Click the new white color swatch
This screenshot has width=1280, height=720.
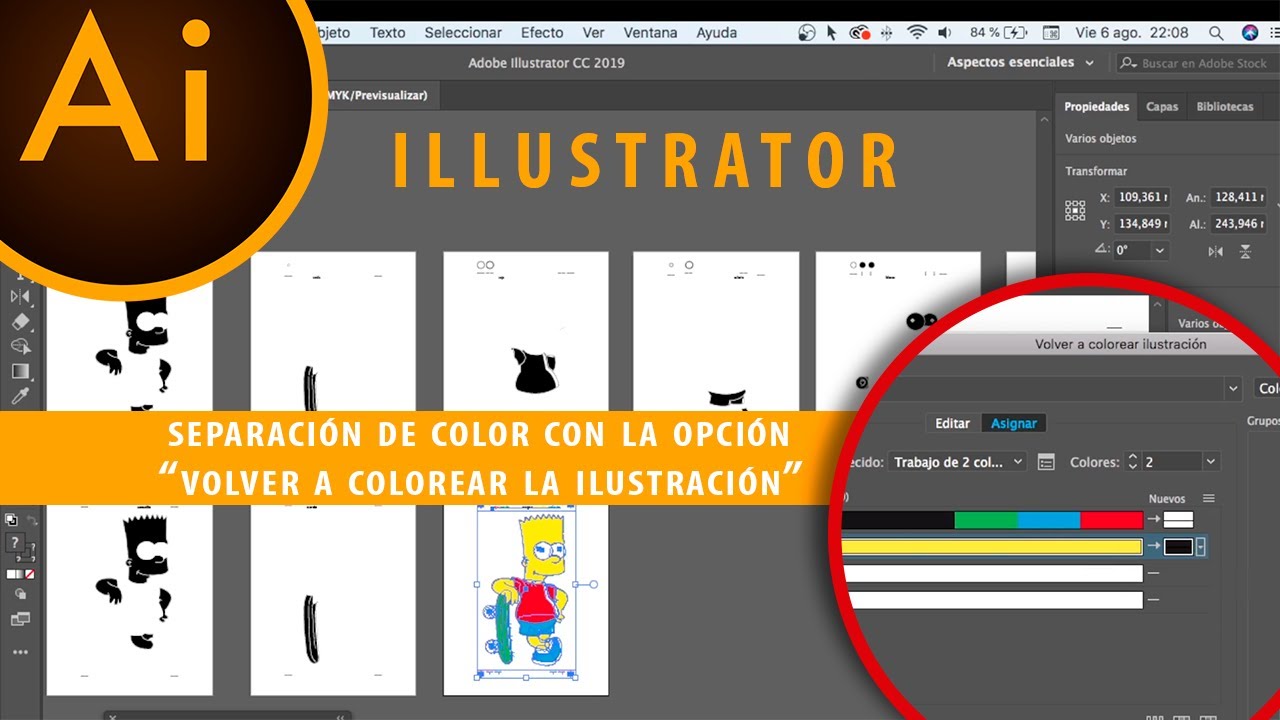[1178, 520]
